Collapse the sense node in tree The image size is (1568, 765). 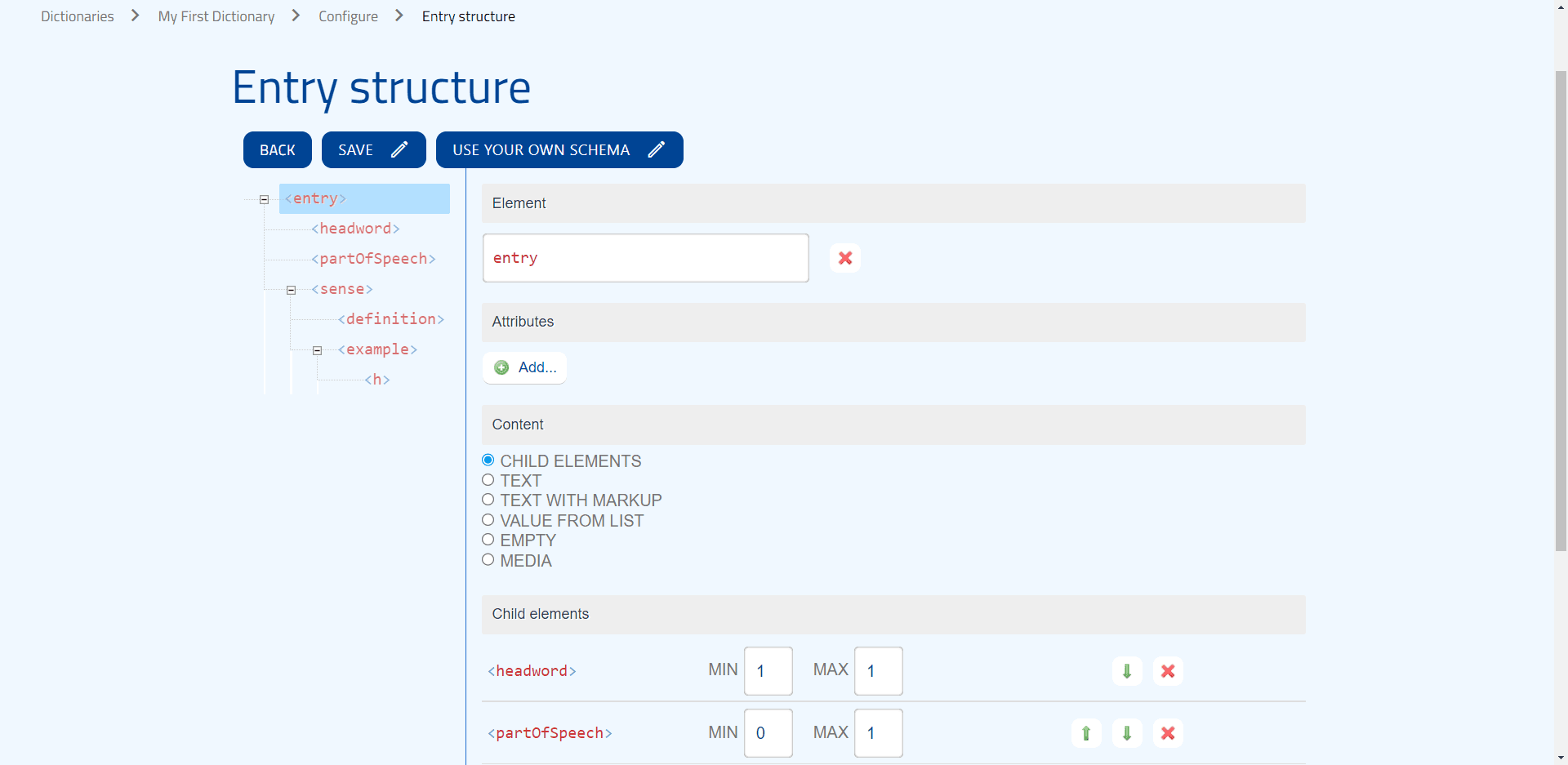tap(291, 290)
